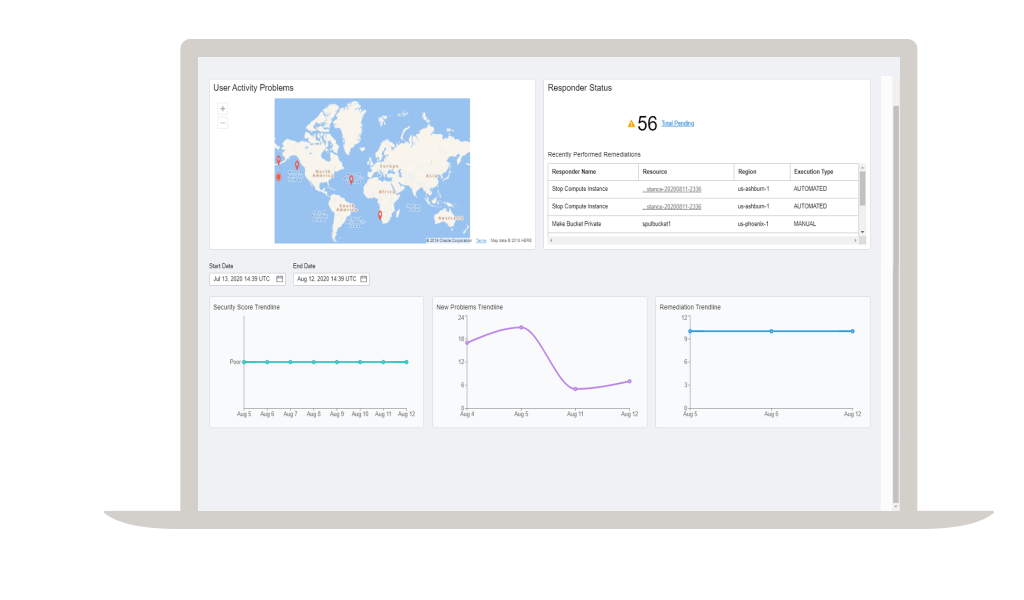Screen dimensions: 1024x600
Task: Click the Terms link below the map
Action: [x=481, y=241]
